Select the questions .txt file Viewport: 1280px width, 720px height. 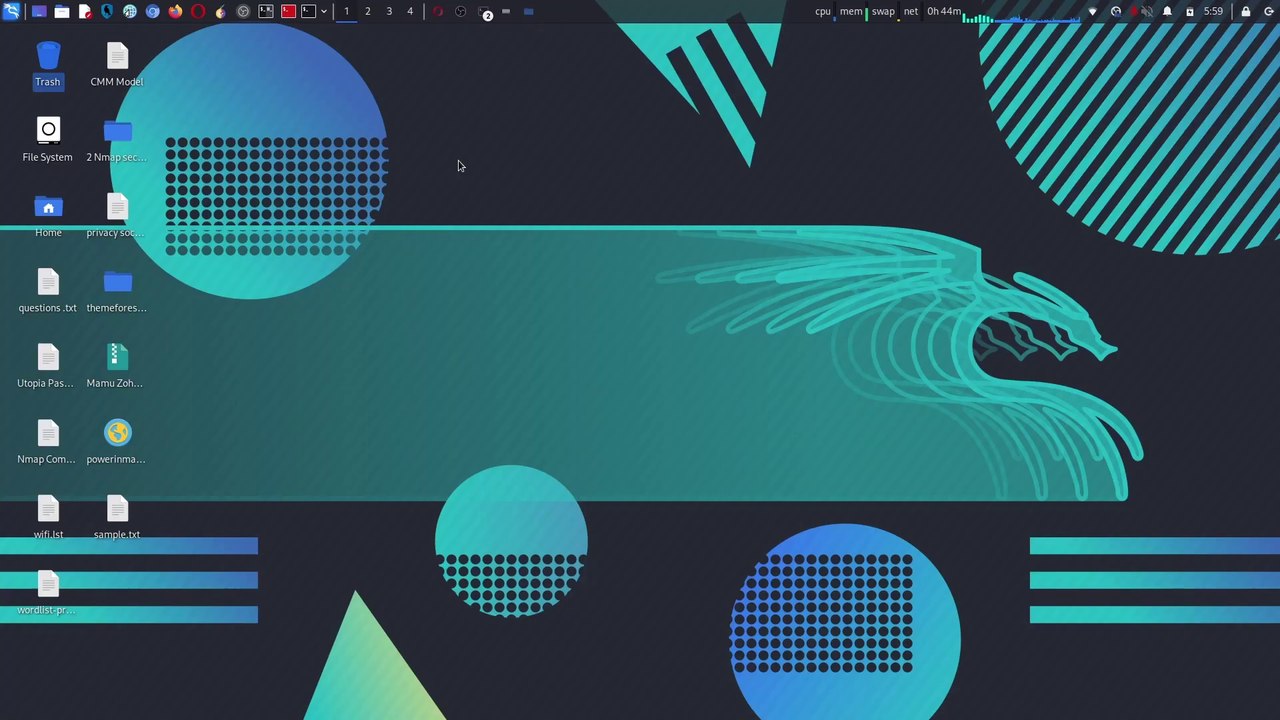pos(48,291)
